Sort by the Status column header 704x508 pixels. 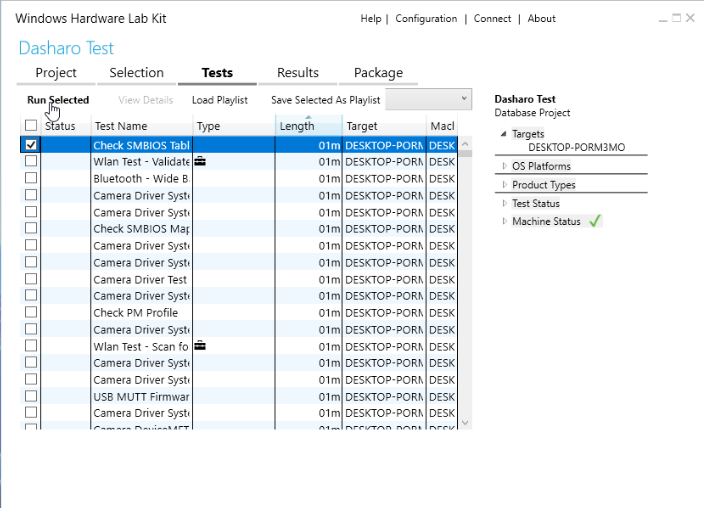[66, 126]
